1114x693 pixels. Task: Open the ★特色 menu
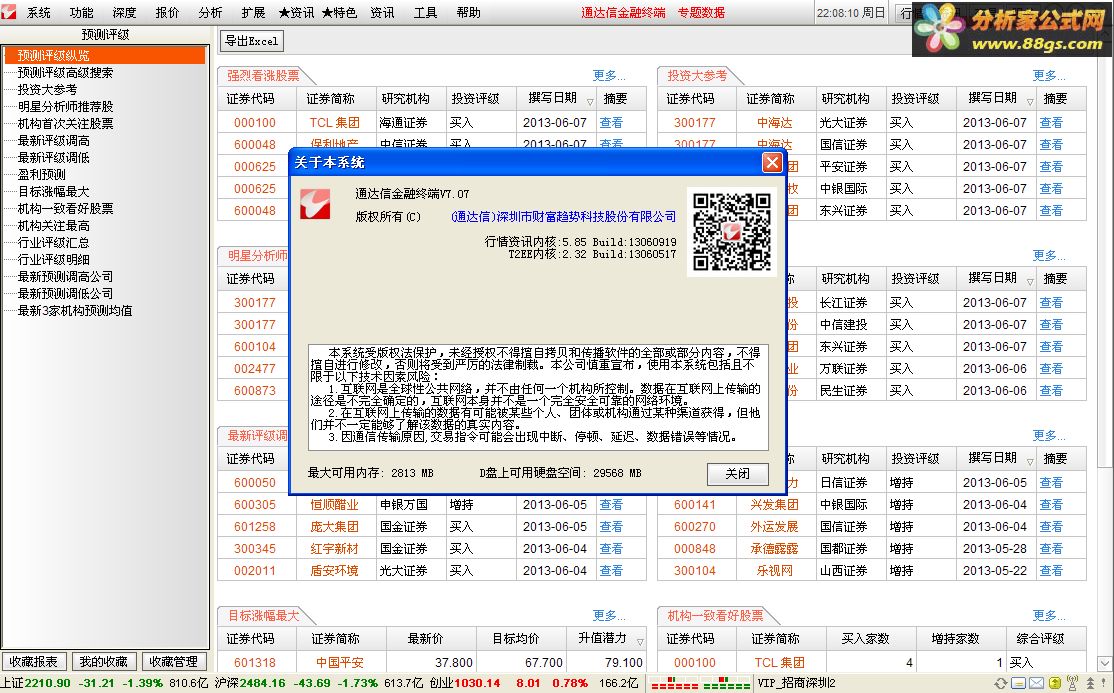pos(339,13)
